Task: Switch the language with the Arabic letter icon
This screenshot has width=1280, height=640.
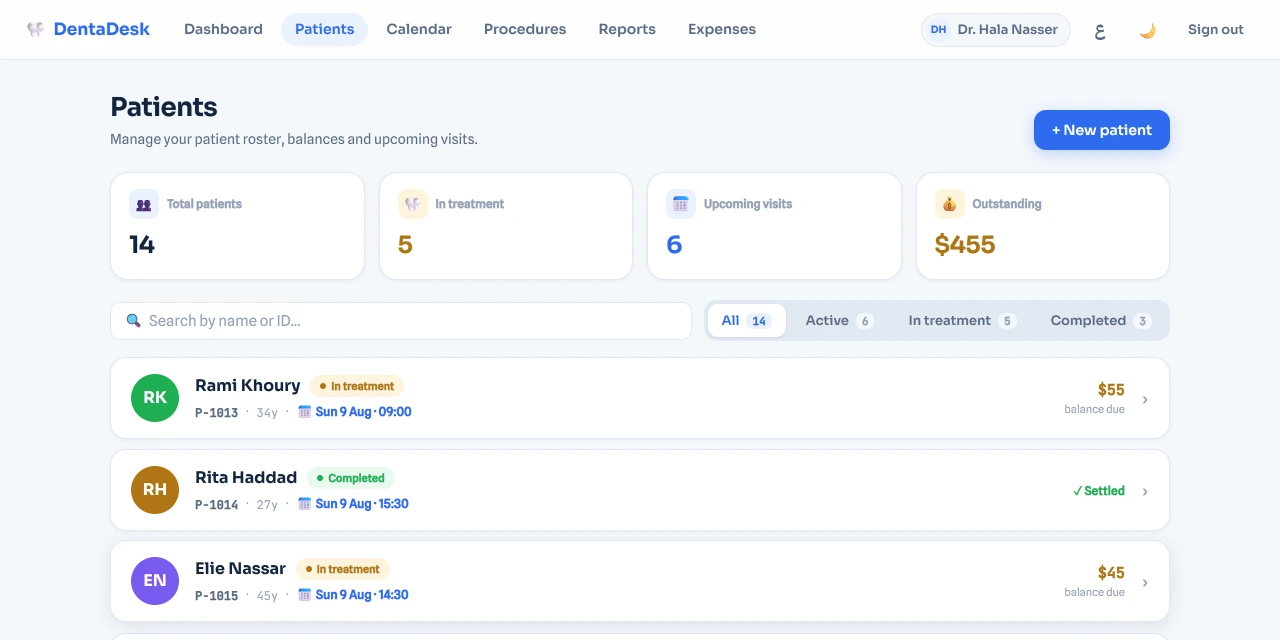Action: point(1100,30)
